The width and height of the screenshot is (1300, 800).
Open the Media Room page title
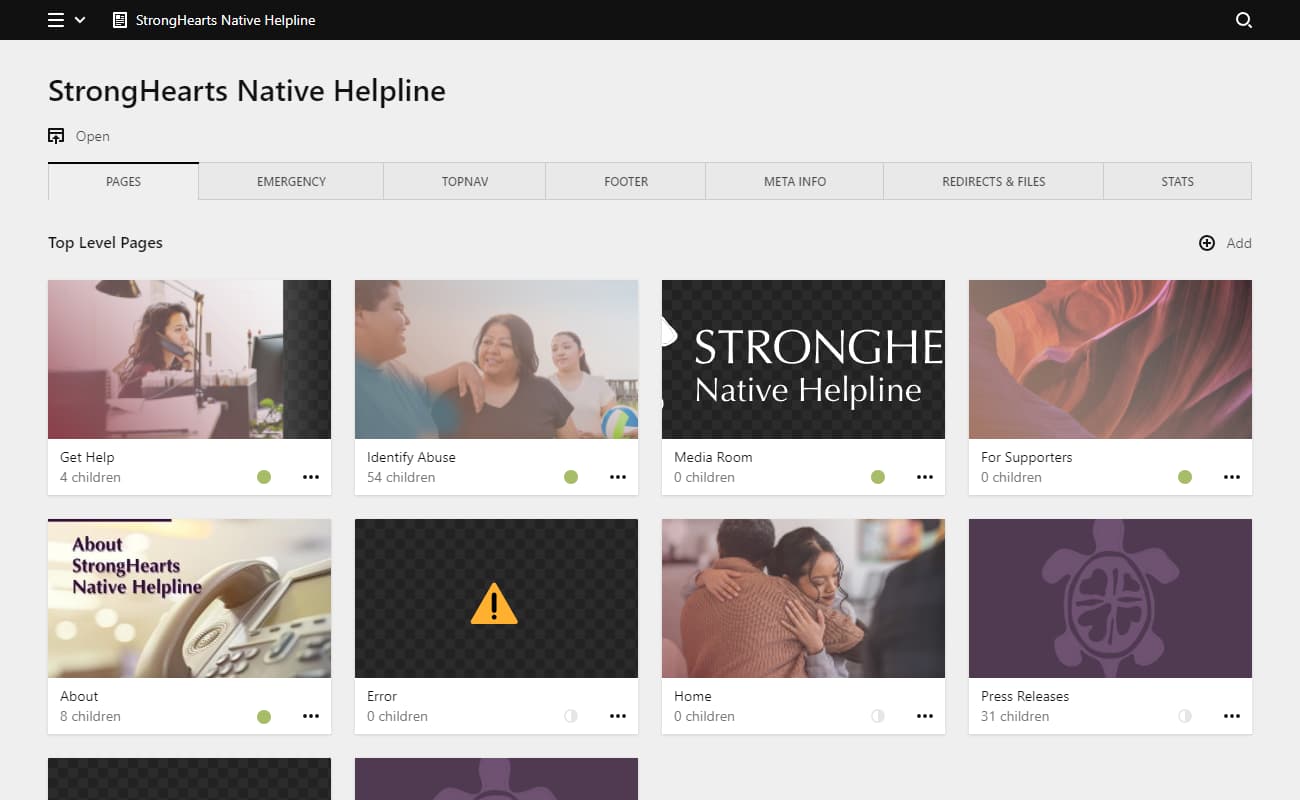pyautogui.click(x=713, y=457)
